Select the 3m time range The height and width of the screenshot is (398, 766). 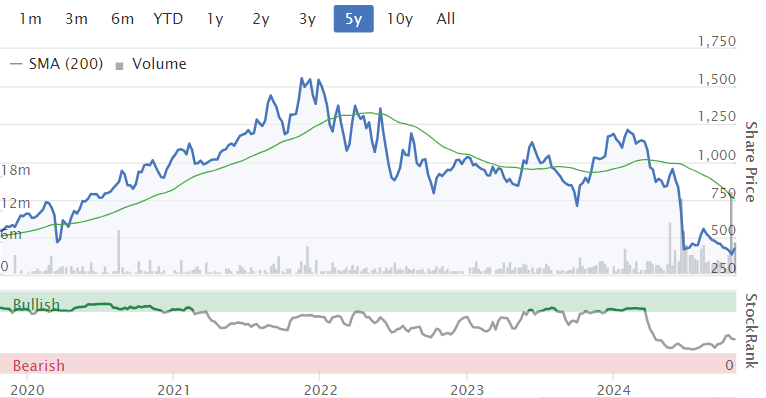pyautogui.click(x=76, y=19)
